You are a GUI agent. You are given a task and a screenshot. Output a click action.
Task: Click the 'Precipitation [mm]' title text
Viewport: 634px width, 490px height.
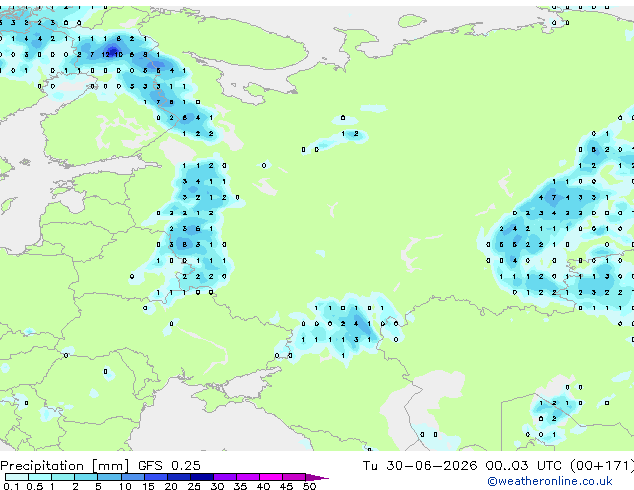click(65, 466)
